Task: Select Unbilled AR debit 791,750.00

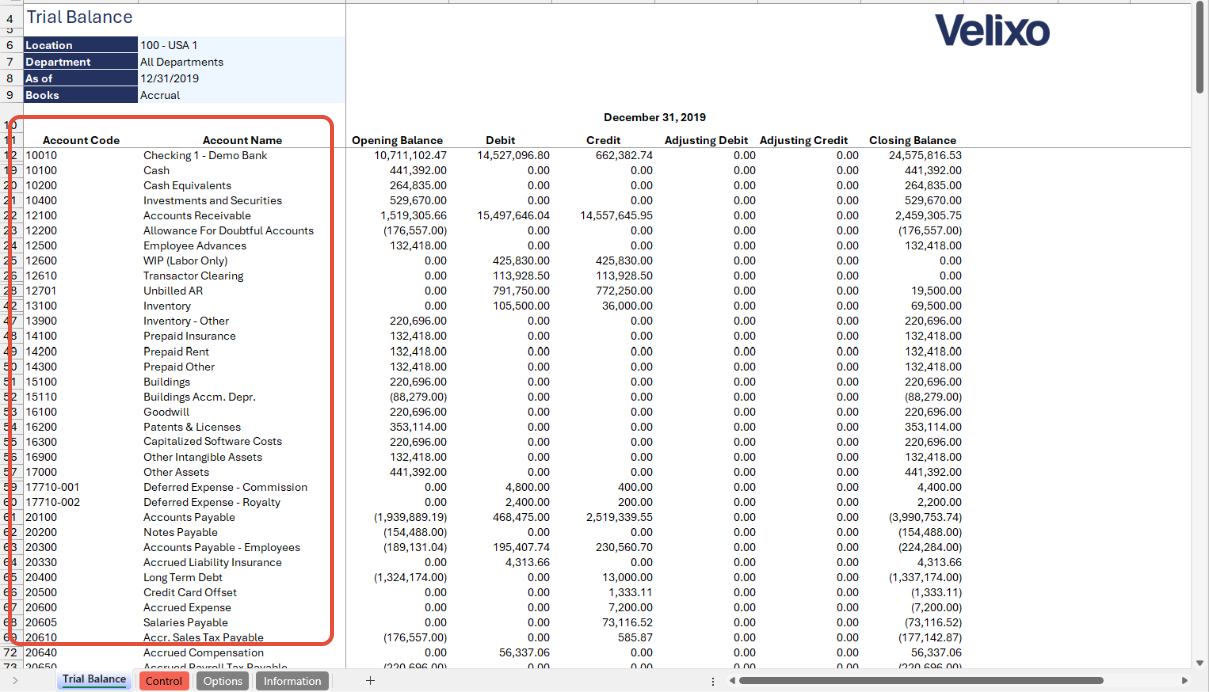Action: coord(521,291)
